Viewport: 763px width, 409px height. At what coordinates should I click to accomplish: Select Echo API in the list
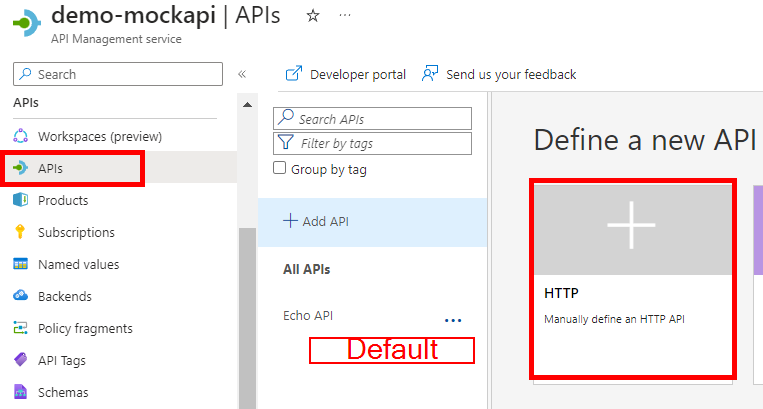308,316
